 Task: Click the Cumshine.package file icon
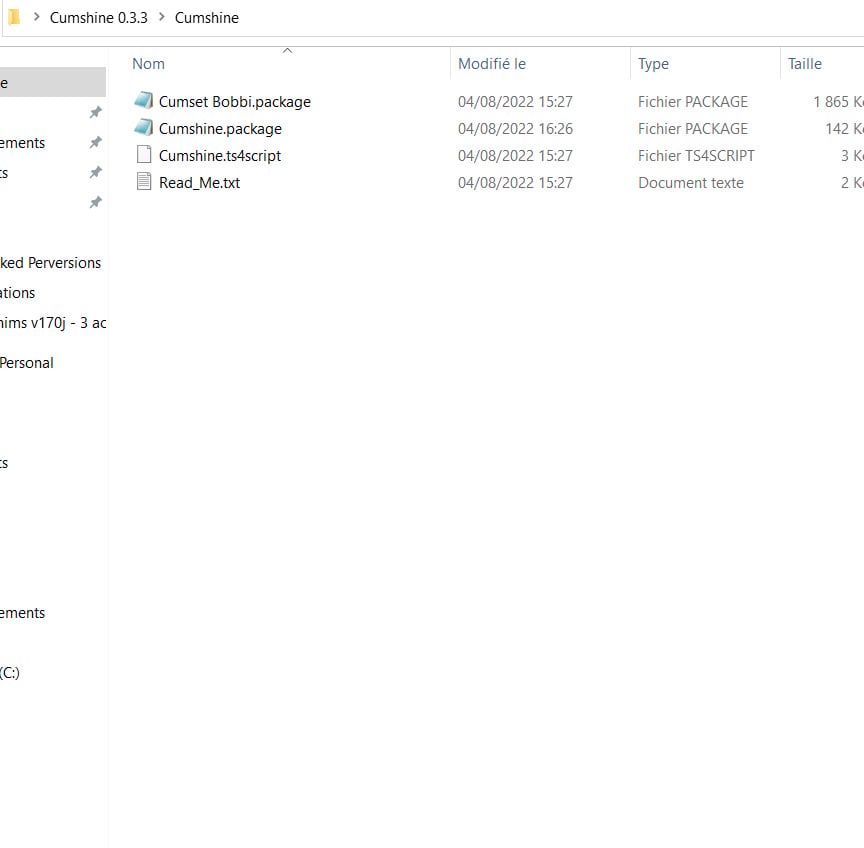pos(144,128)
